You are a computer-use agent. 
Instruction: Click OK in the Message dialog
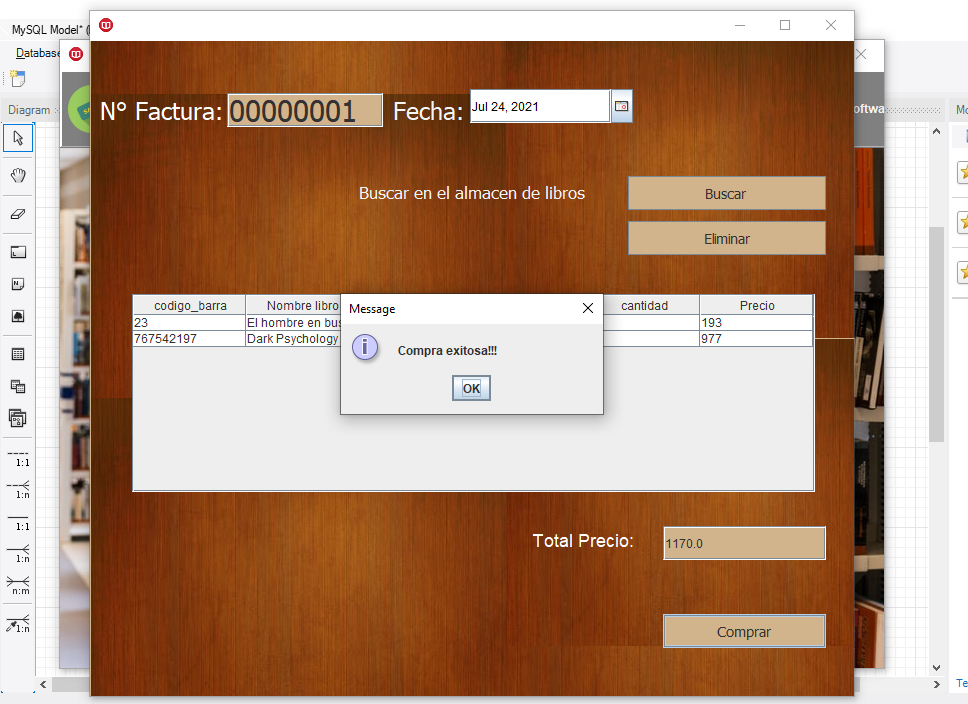click(x=471, y=388)
